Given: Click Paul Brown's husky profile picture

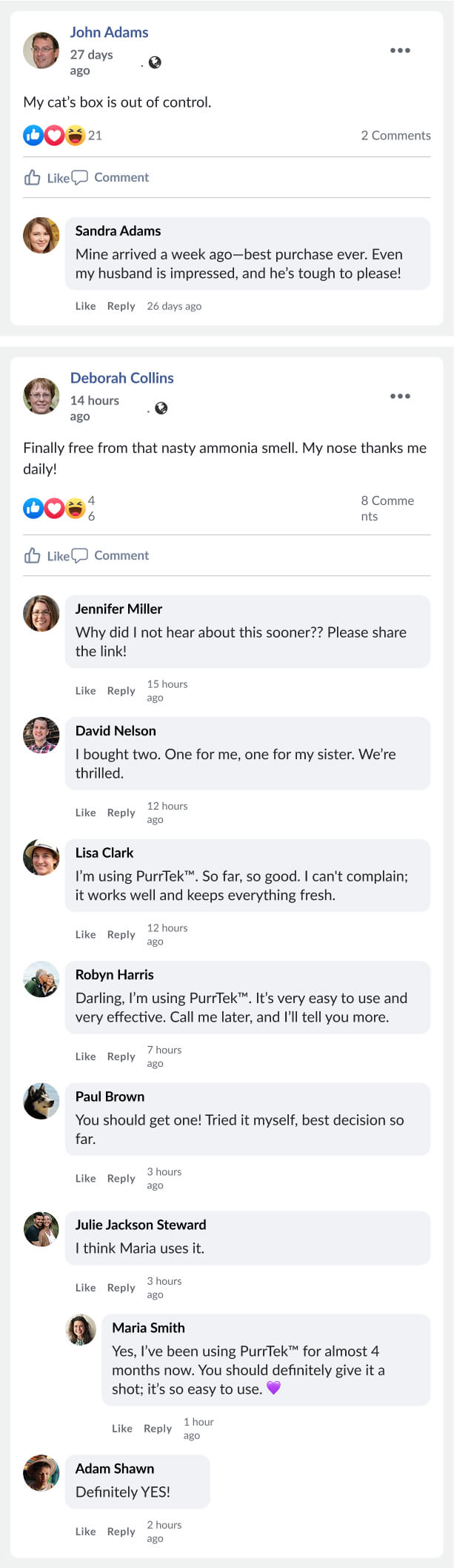Looking at the screenshot, I should (x=41, y=1101).
